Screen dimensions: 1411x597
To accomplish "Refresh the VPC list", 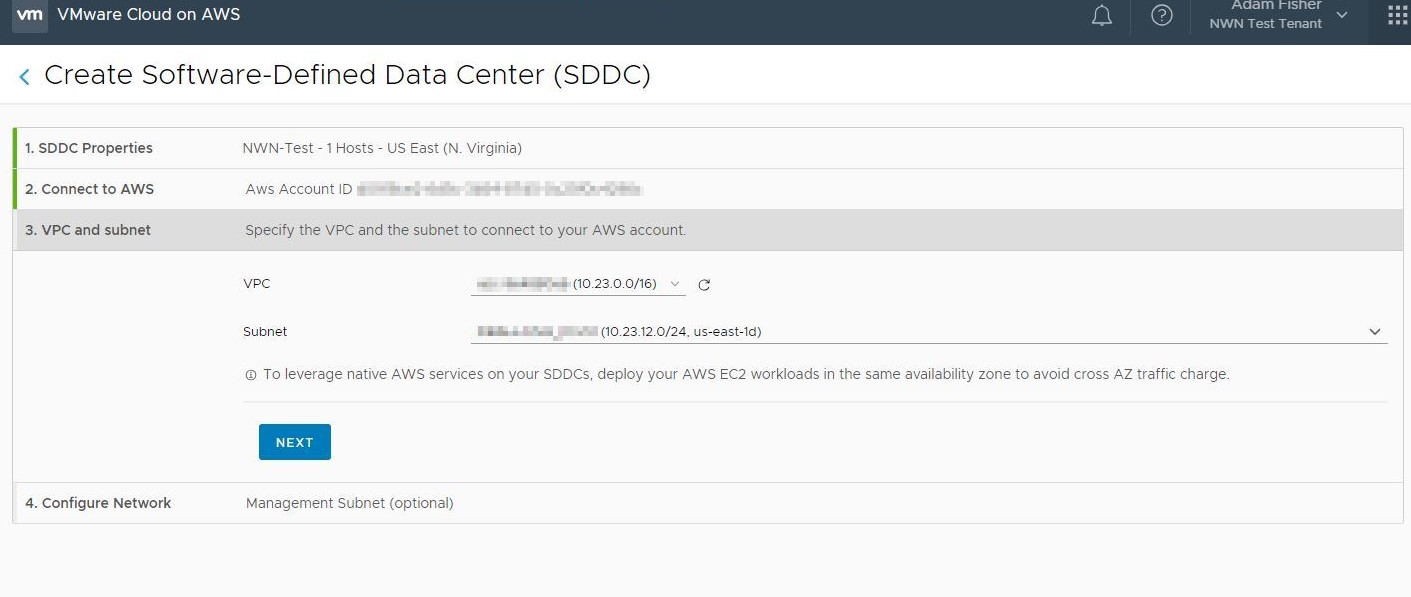I will [704, 285].
